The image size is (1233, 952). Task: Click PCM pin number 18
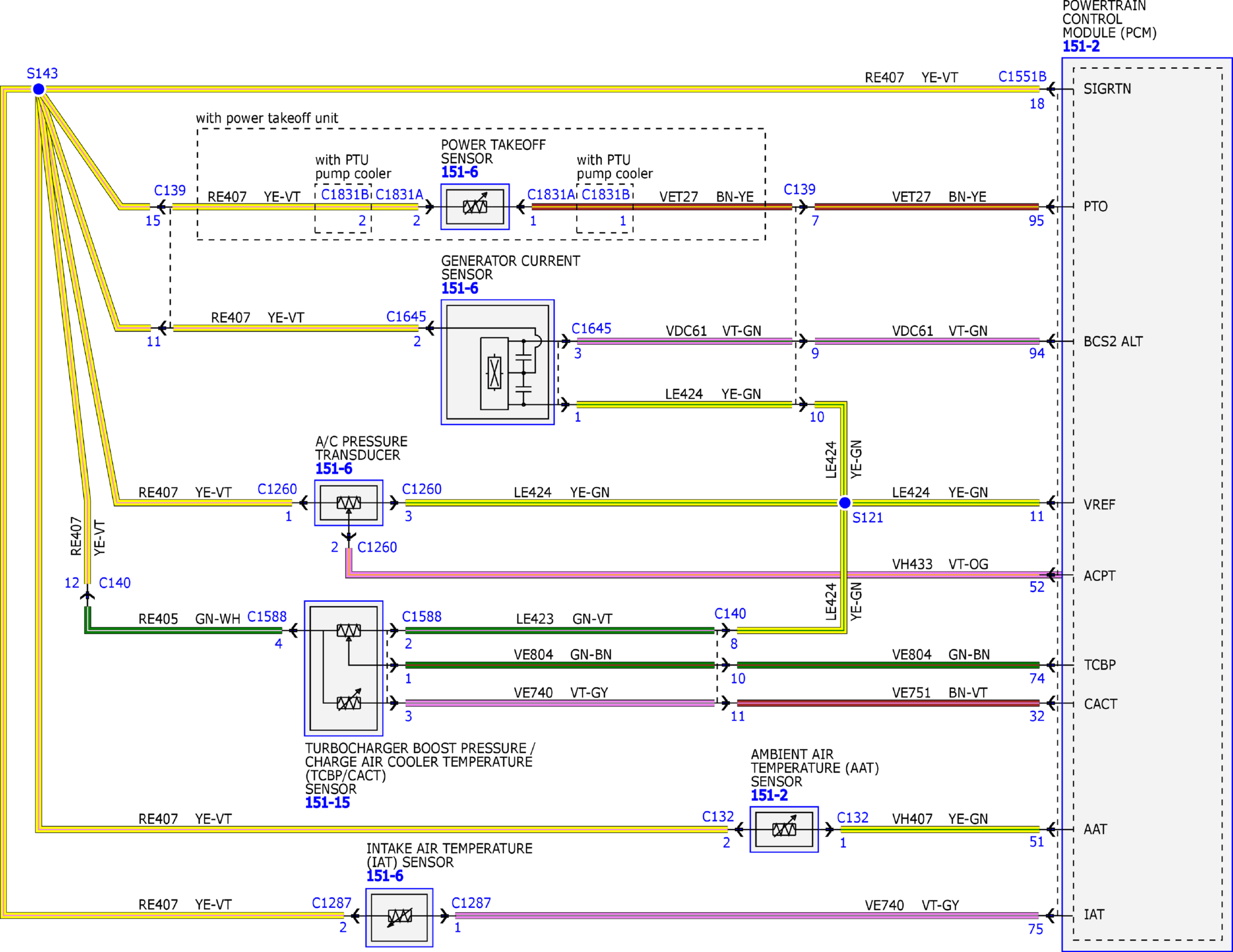pyautogui.click(x=1037, y=104)
